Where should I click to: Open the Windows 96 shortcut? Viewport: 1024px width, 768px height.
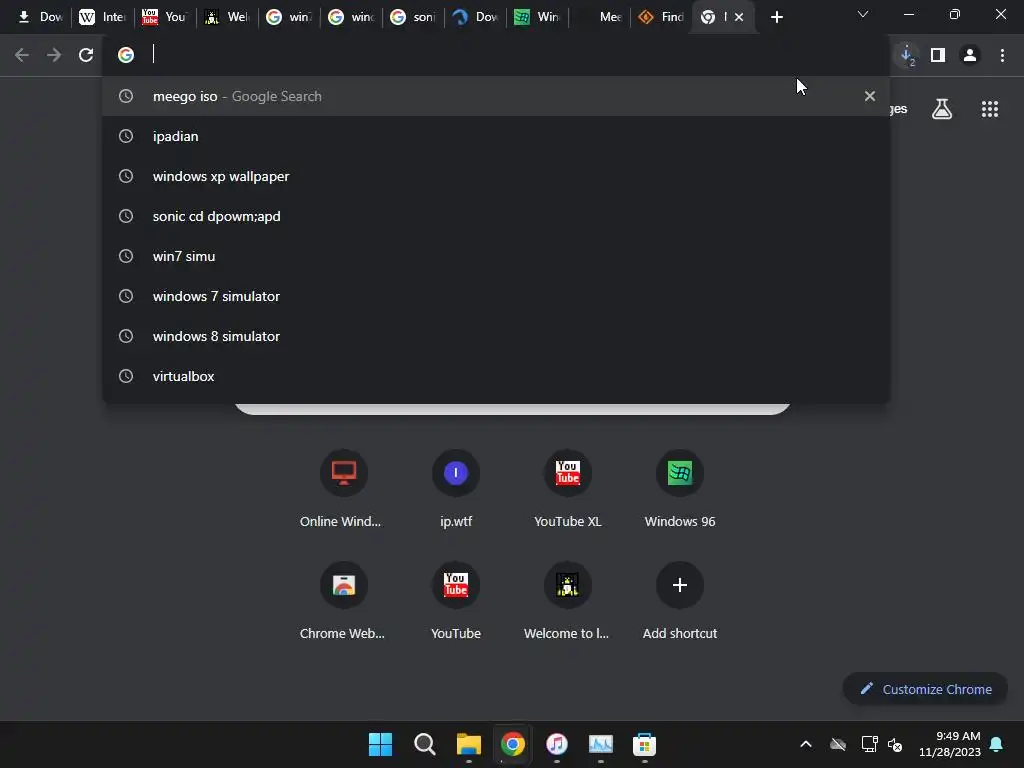tap(679, 488)
